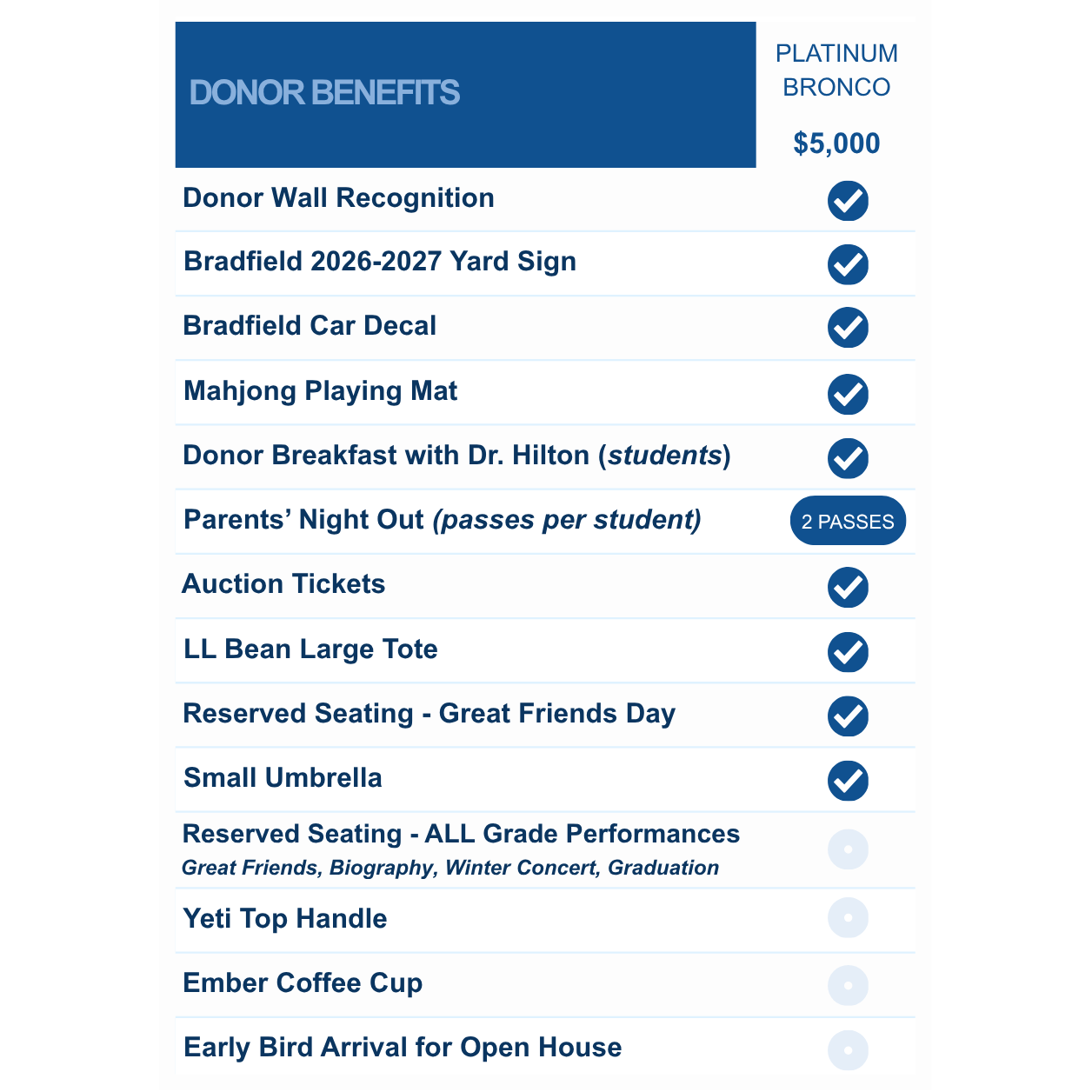
Task: Click the $5,000 price label
Action: (836, 143)
